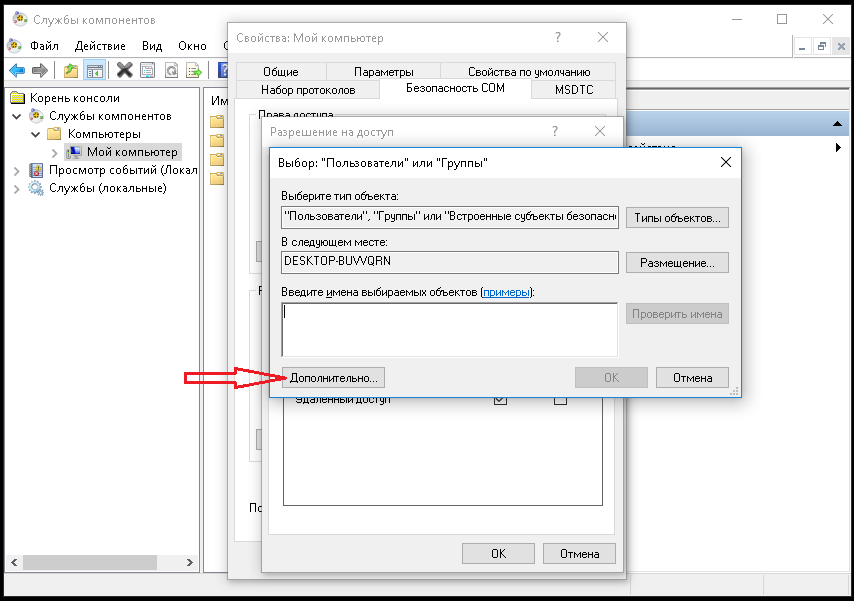
Task: Toggle the Allow checkbox for Удаленный доступ
Action: click(500, 400)
